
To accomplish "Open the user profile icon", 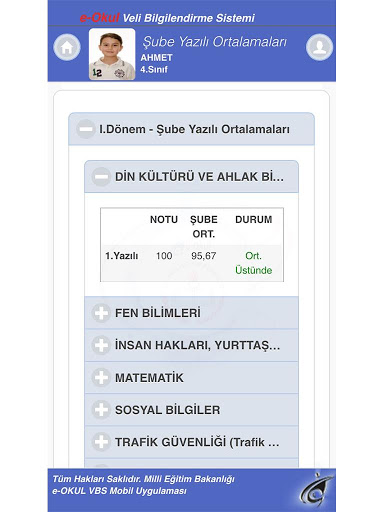I will 319,47.
